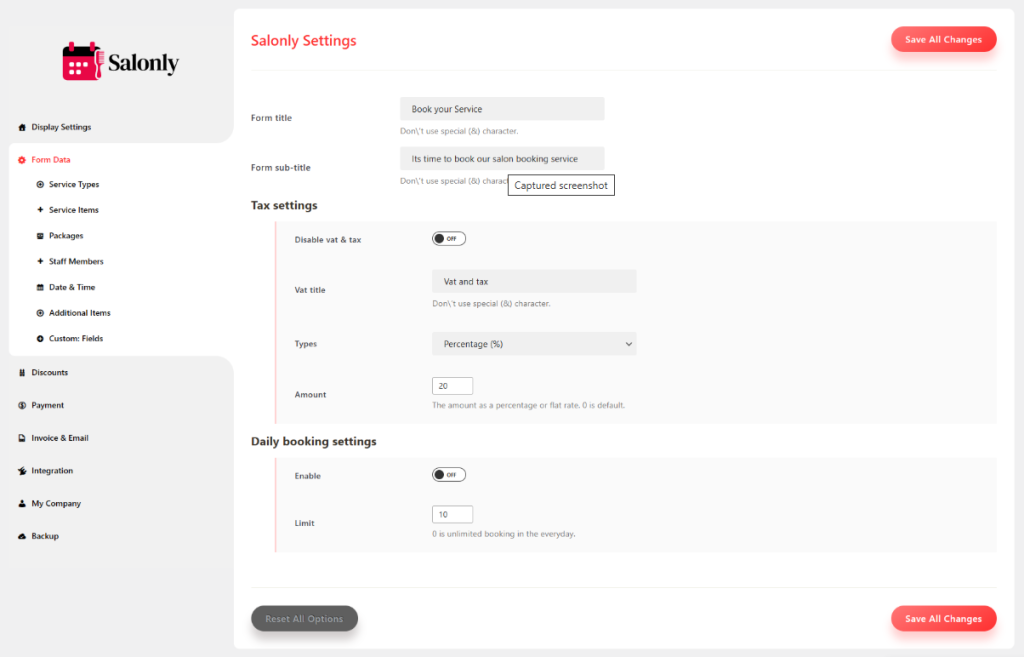Click the My Company person icon

point(22,504)
